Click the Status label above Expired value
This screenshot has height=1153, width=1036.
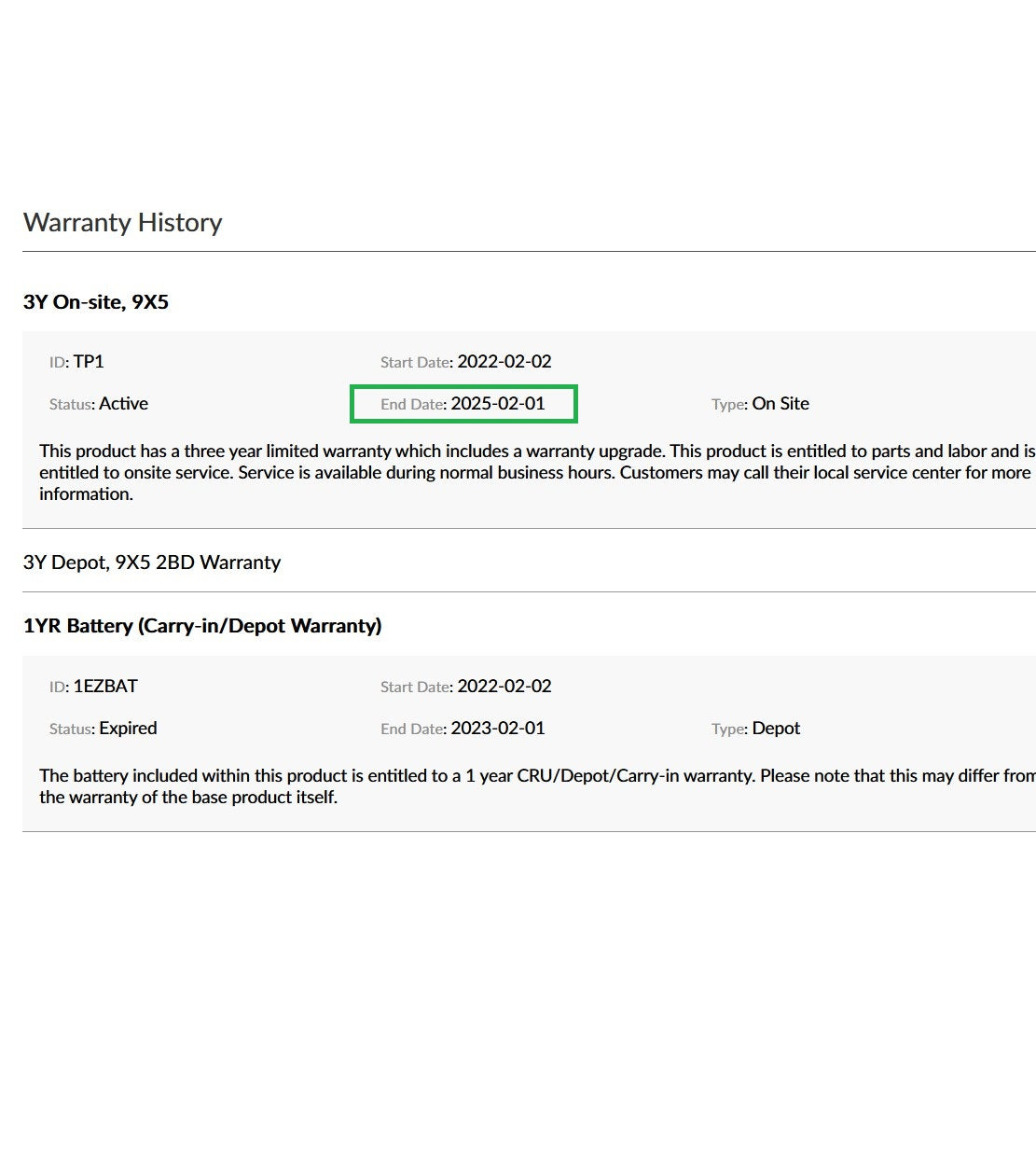[71, 729]
